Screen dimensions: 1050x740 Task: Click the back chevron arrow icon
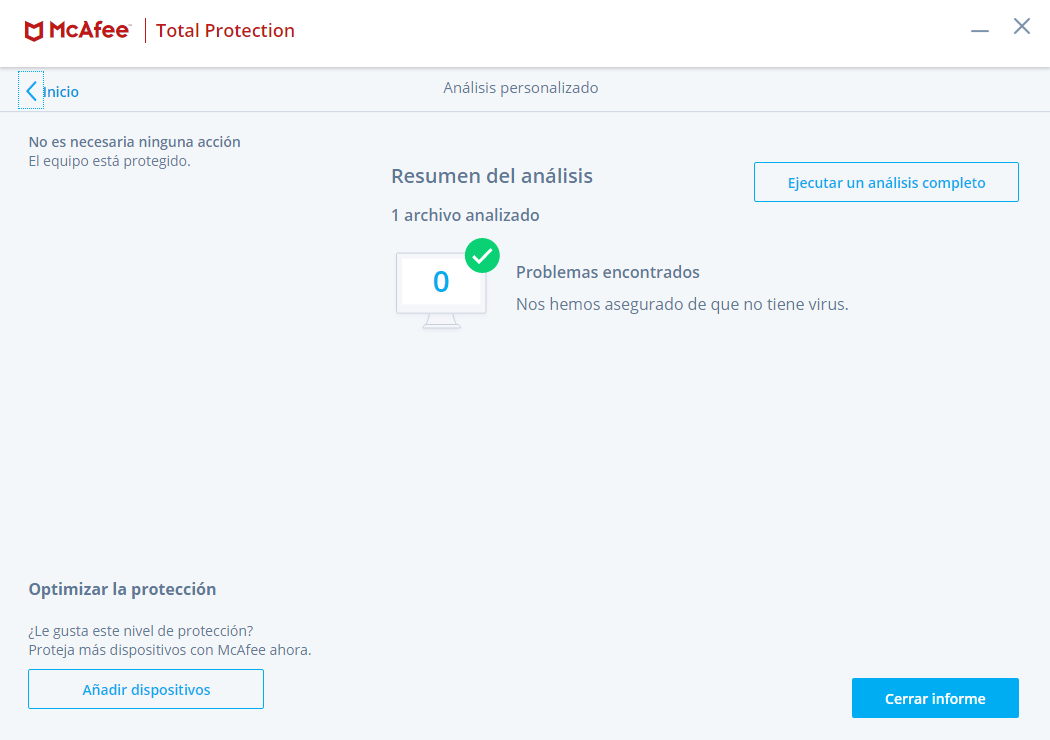[x=31, y=91]
